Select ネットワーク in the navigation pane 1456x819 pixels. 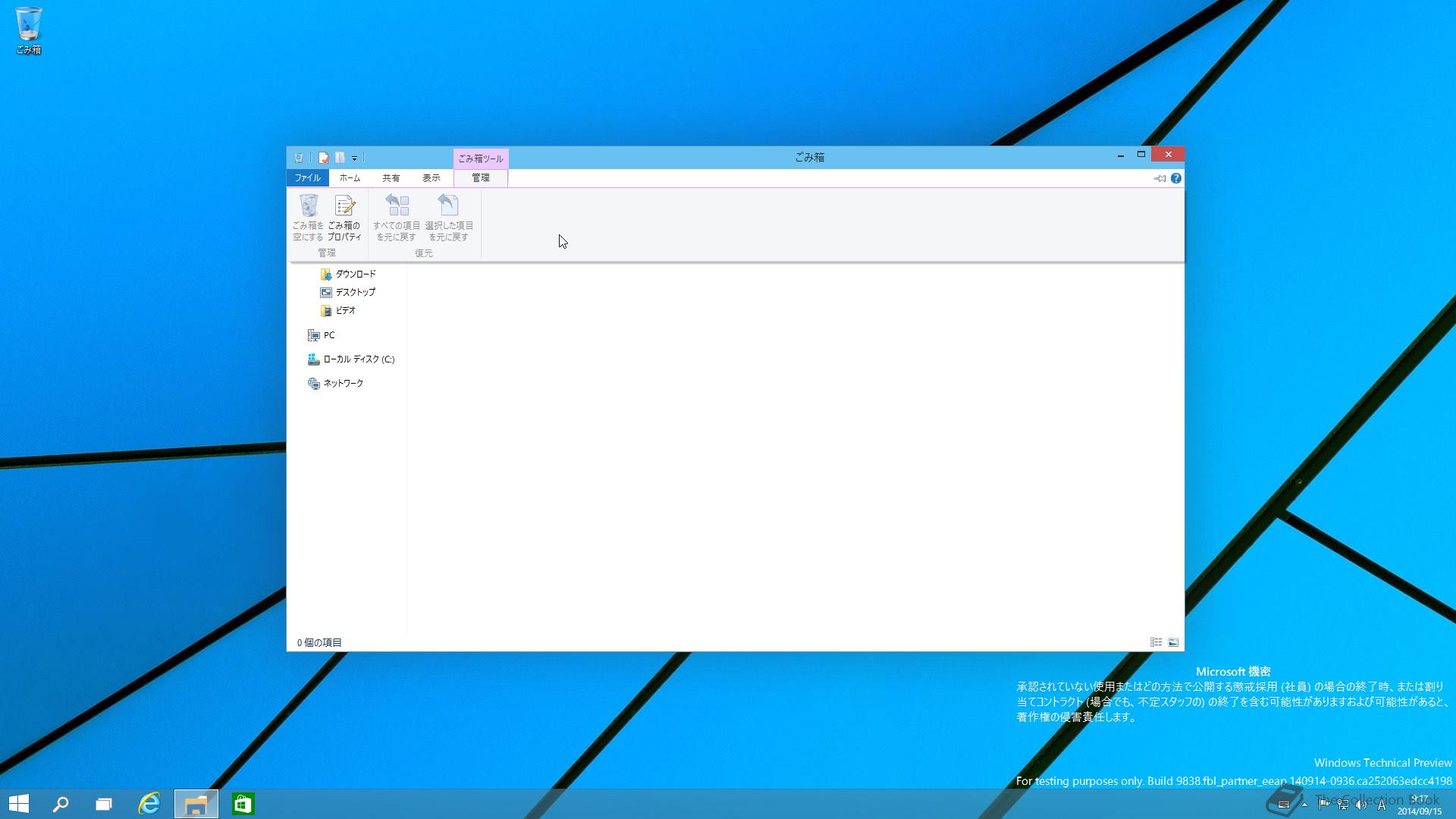335,383
